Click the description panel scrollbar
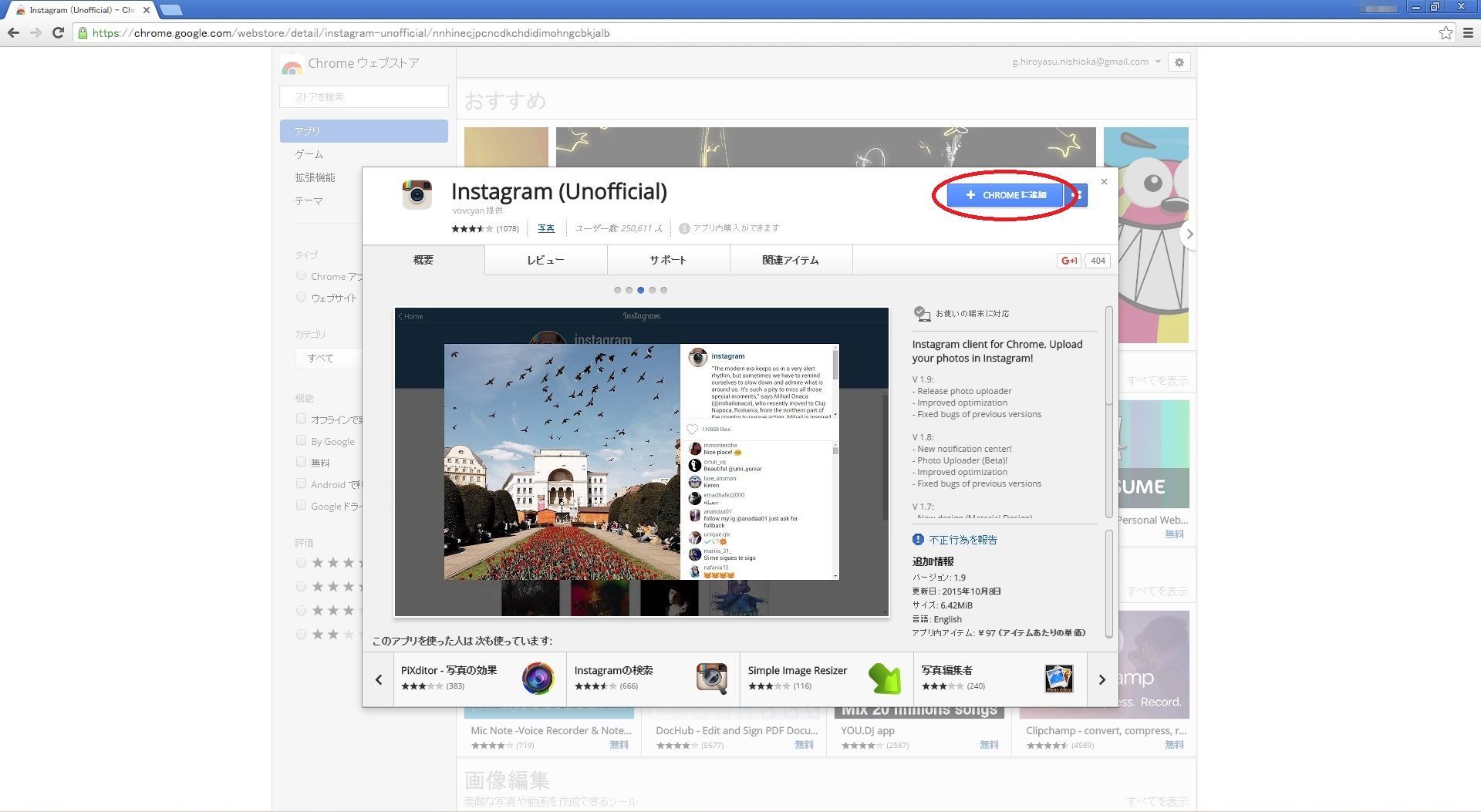 1109,413
